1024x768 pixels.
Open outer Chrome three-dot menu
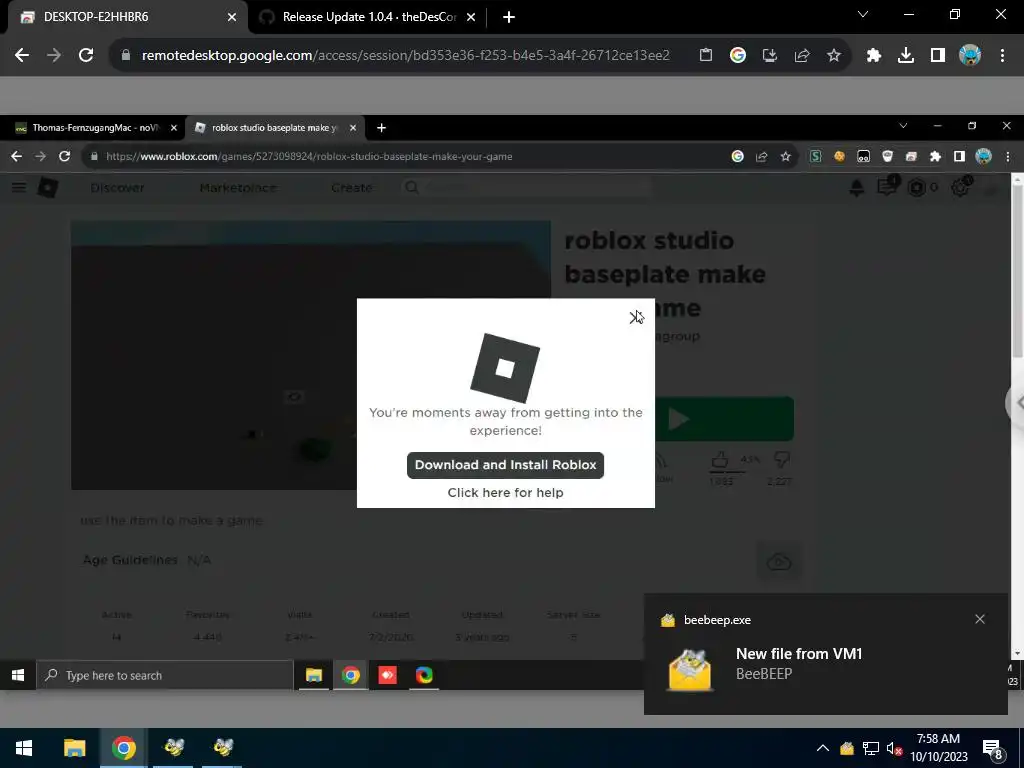click(x=1002, y=56)
